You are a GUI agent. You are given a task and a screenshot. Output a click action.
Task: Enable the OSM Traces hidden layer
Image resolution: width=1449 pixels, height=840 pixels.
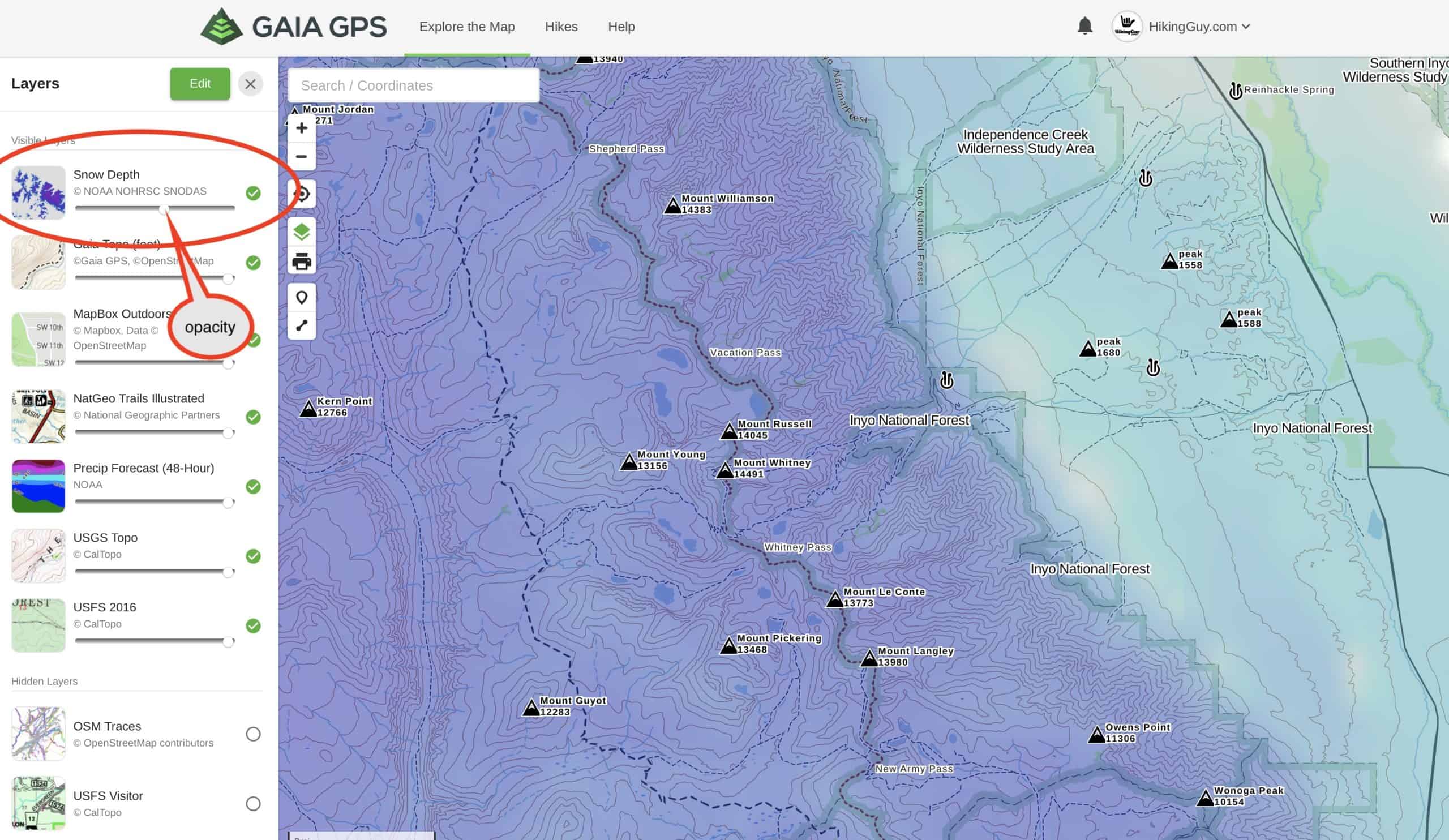pos(253,734)
